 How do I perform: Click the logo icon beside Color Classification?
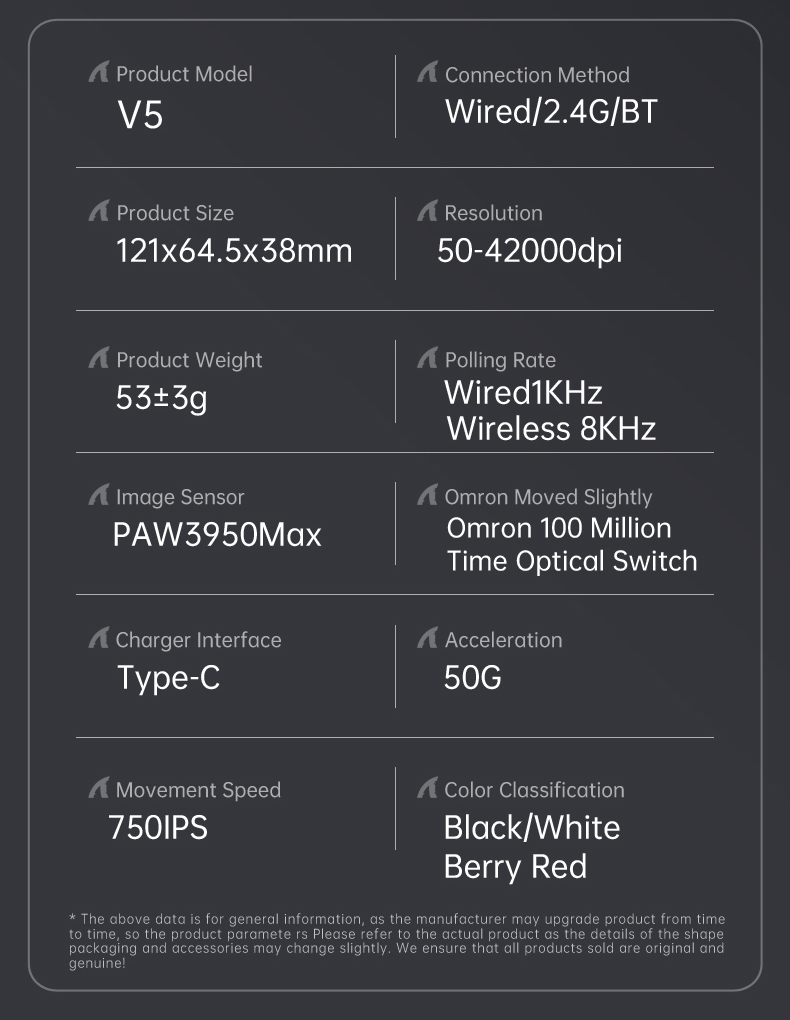(x=428, y=789)
